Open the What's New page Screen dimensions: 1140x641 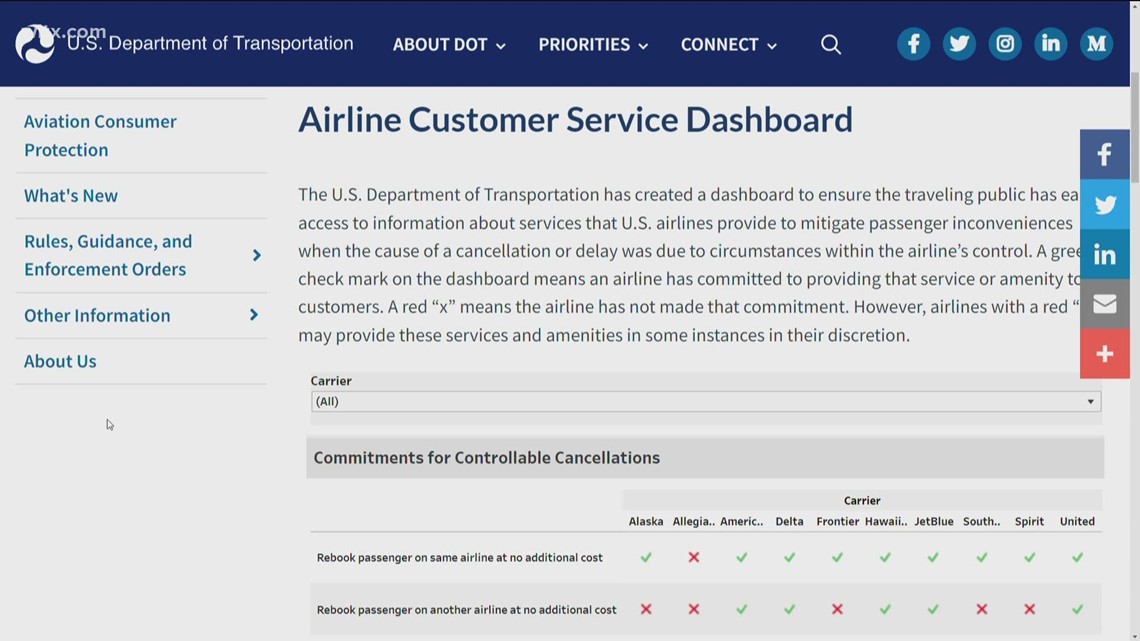point(71,195)
